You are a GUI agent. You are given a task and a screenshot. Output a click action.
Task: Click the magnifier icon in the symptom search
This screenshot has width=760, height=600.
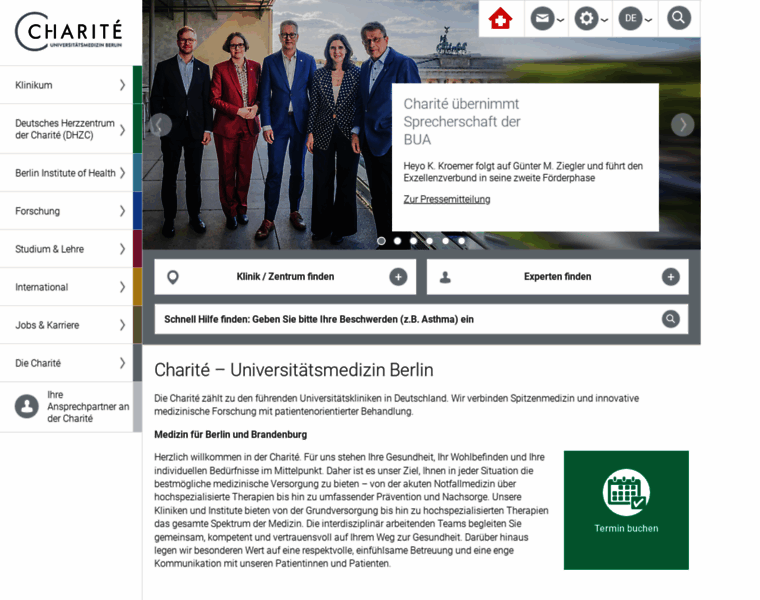click(671, 319)
